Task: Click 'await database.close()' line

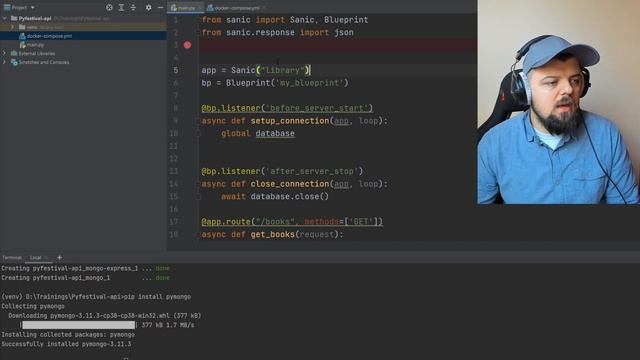Action: pos(275,196)
